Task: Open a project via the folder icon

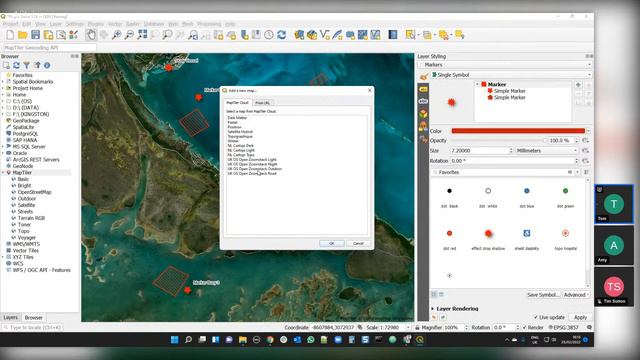Action: point(22,35)
